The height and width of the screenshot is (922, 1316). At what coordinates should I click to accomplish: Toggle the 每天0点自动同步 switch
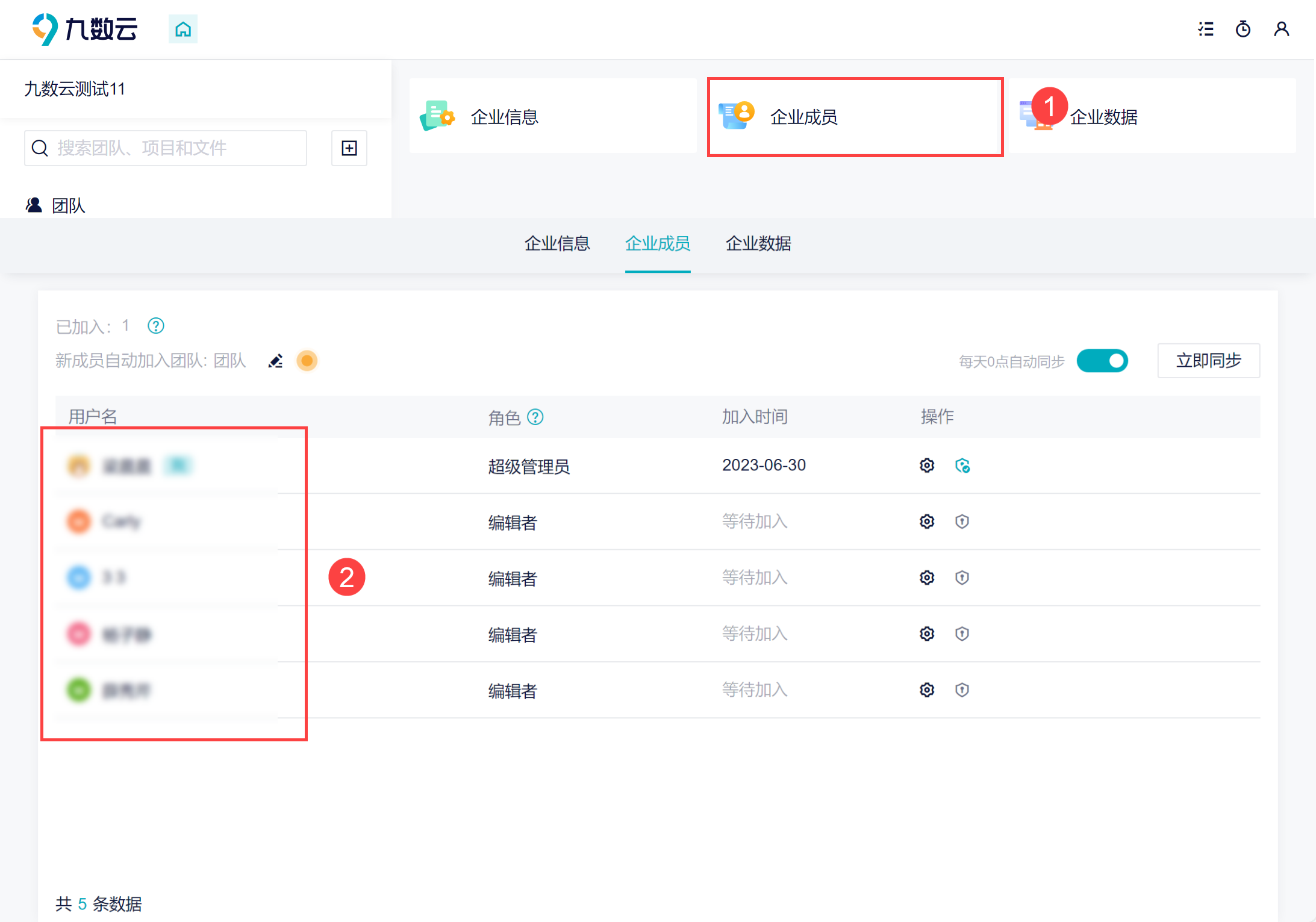pos(1102,361)
